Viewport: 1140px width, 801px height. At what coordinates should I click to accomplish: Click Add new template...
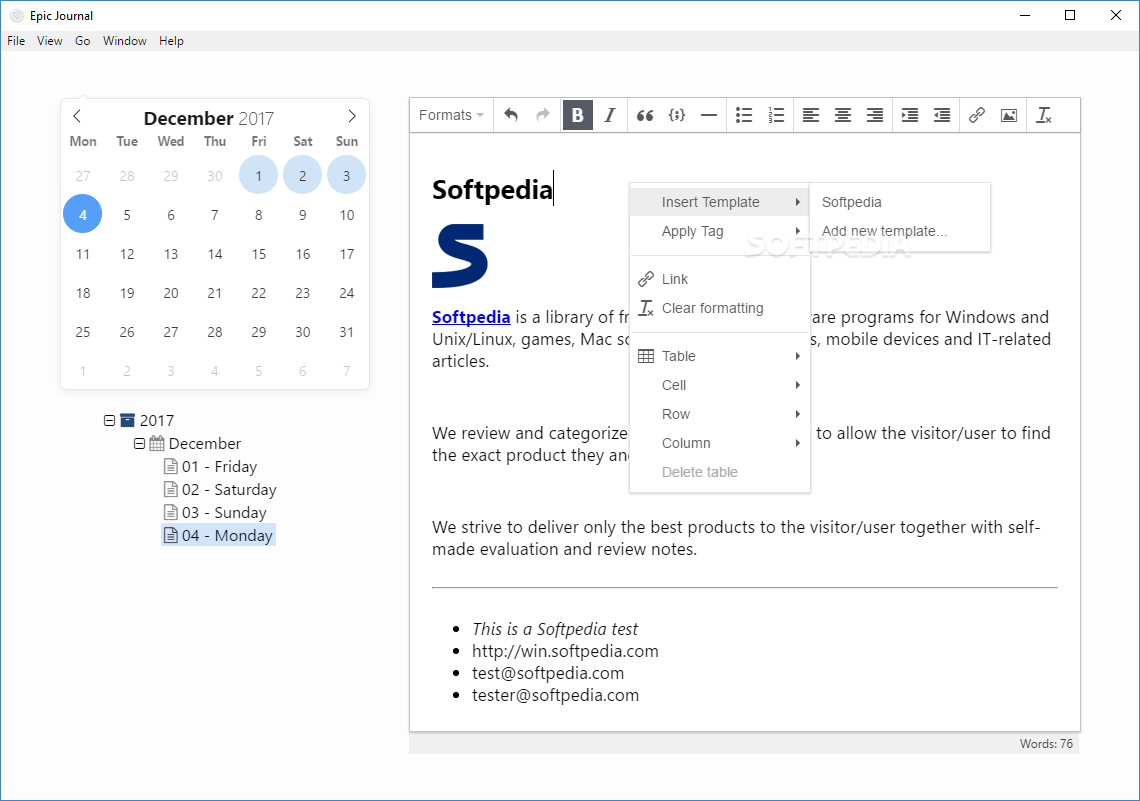[900, 231]
